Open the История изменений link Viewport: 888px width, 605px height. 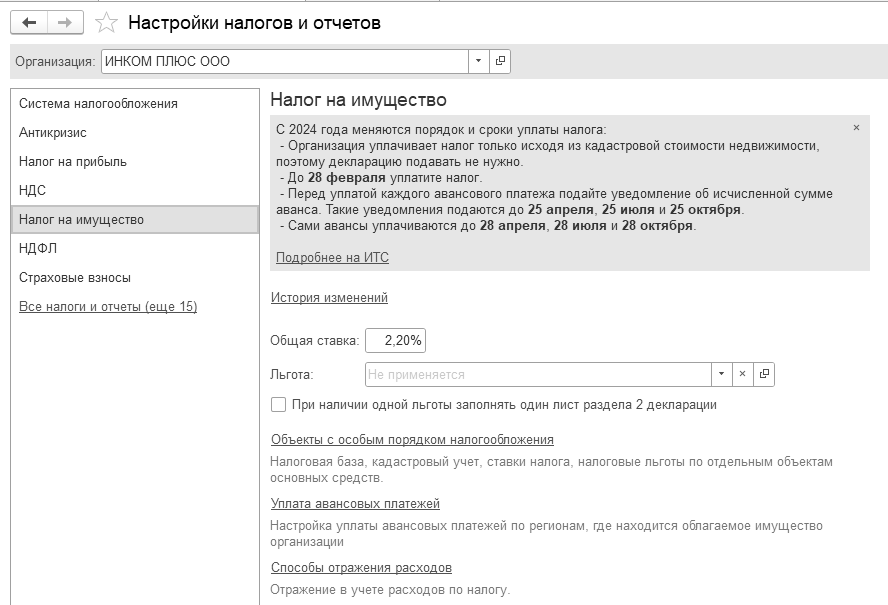[329, 298]
